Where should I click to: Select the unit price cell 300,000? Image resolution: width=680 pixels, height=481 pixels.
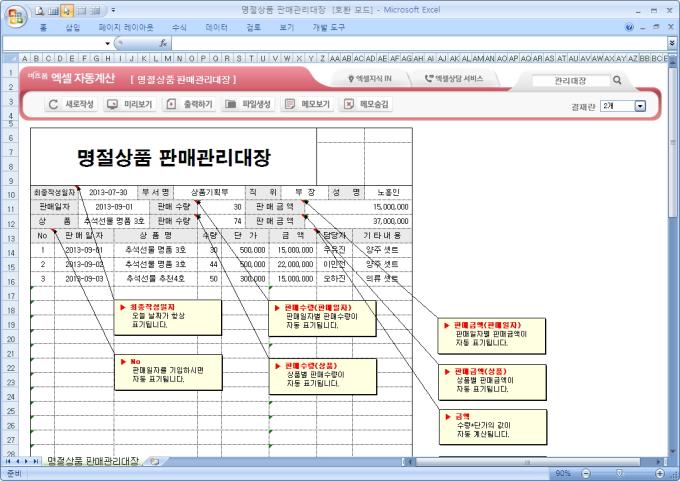(245, 278)
